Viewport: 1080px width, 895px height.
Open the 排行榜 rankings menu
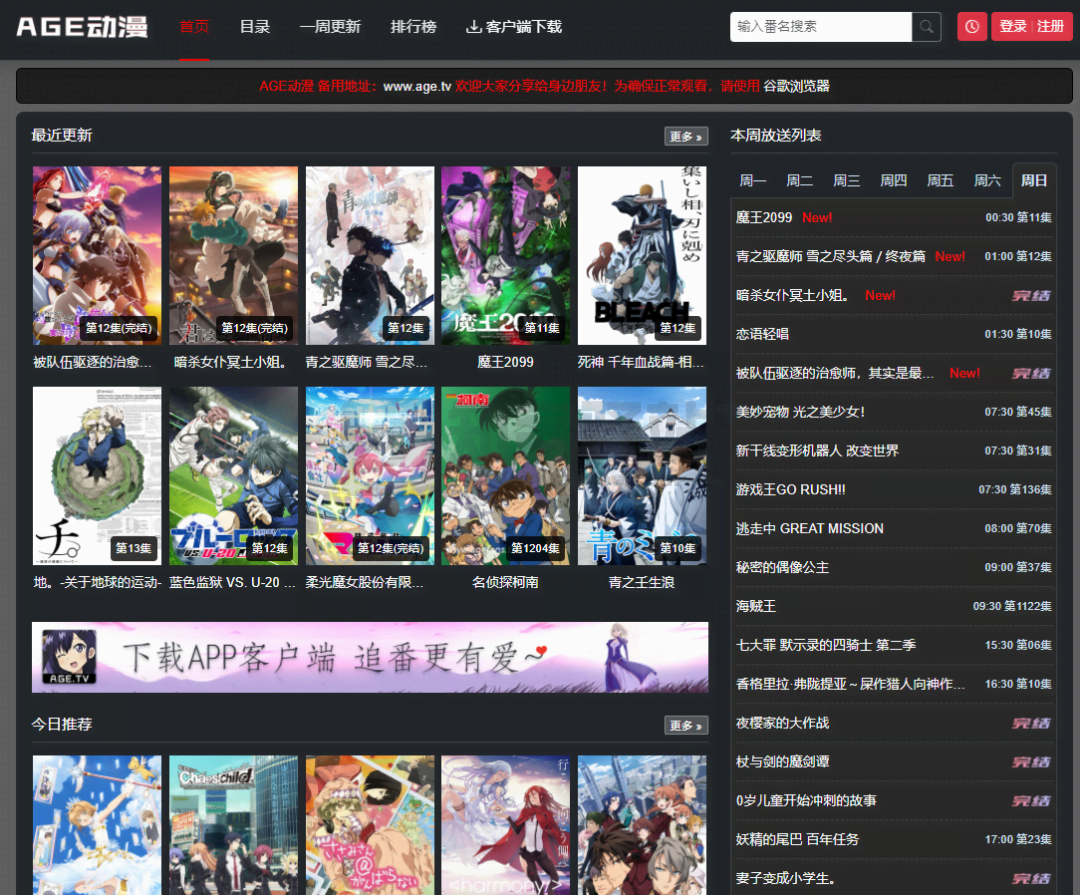coord(413,27)
